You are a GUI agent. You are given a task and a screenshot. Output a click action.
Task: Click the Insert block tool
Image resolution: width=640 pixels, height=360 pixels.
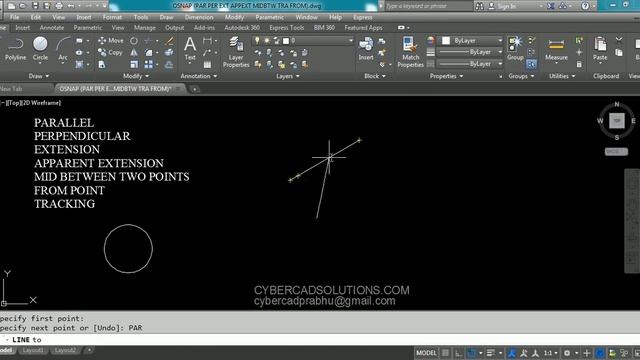(x=366, y=49)
